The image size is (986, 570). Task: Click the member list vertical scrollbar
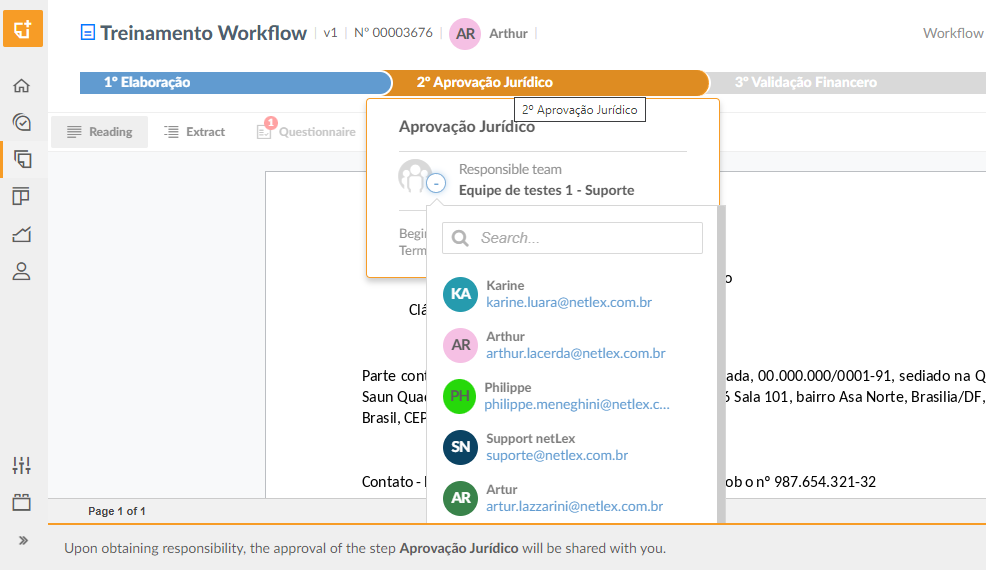tap(721, 364)
